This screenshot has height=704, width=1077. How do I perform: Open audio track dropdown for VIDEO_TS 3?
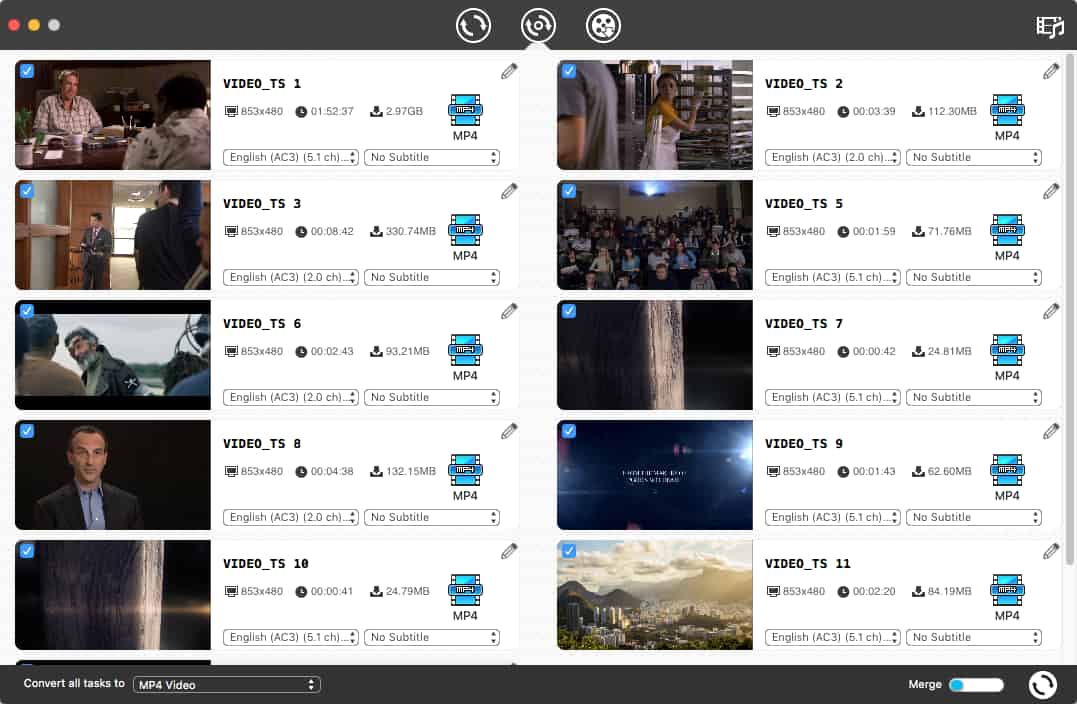click(291, 277)
